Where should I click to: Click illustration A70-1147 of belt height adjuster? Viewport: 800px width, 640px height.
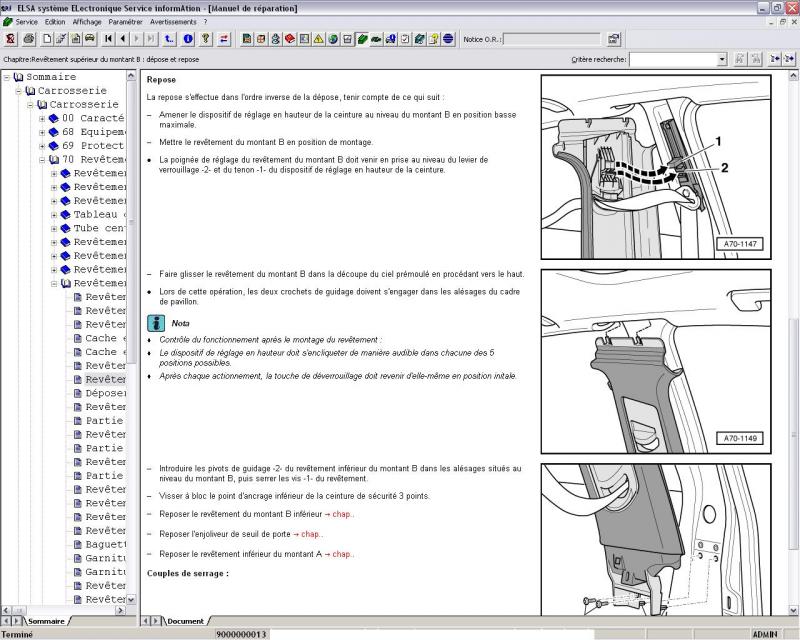click(x=656, y=167)
